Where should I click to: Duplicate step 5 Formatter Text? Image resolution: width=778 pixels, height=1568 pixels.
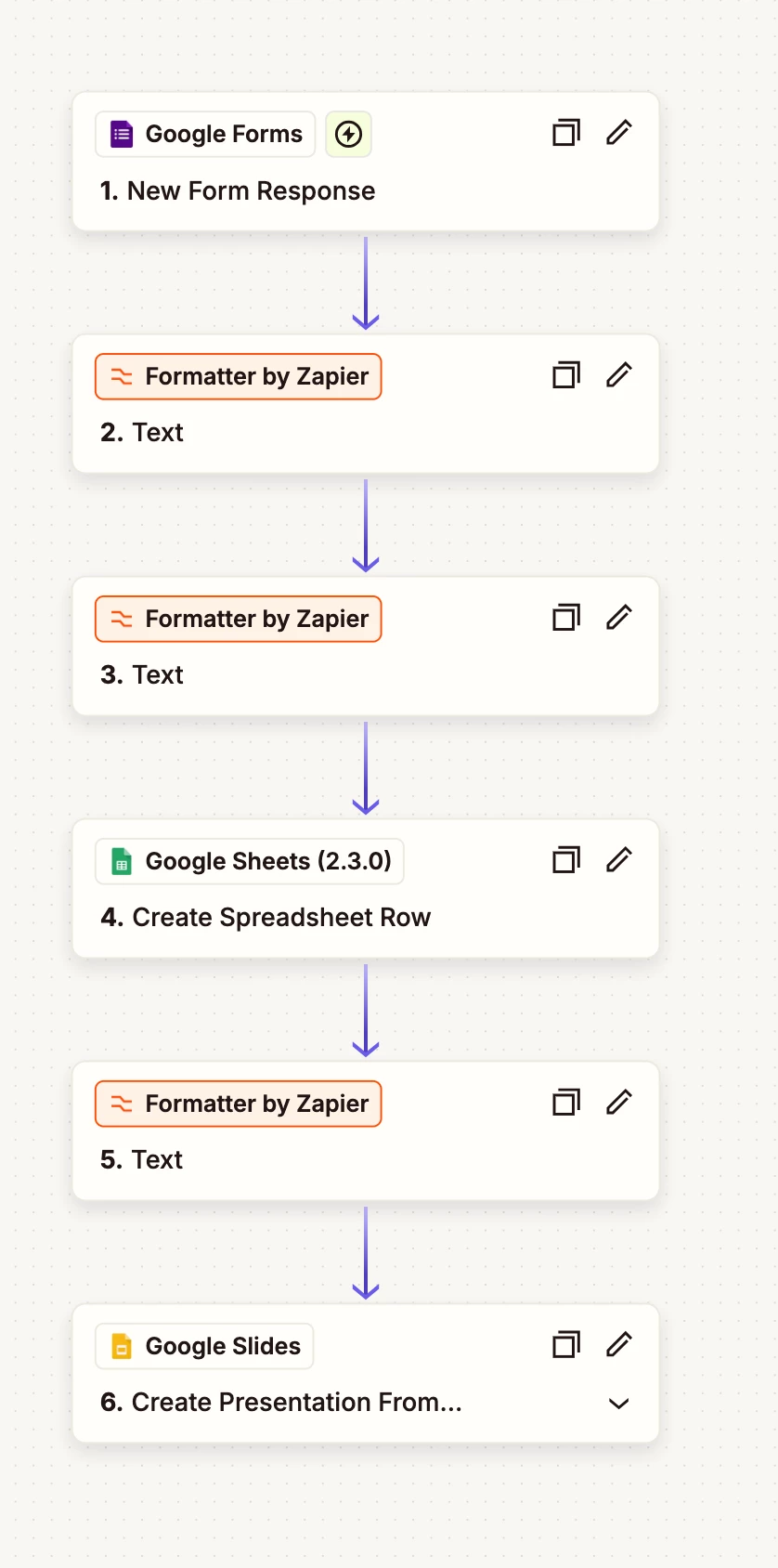coord(566,1104)
